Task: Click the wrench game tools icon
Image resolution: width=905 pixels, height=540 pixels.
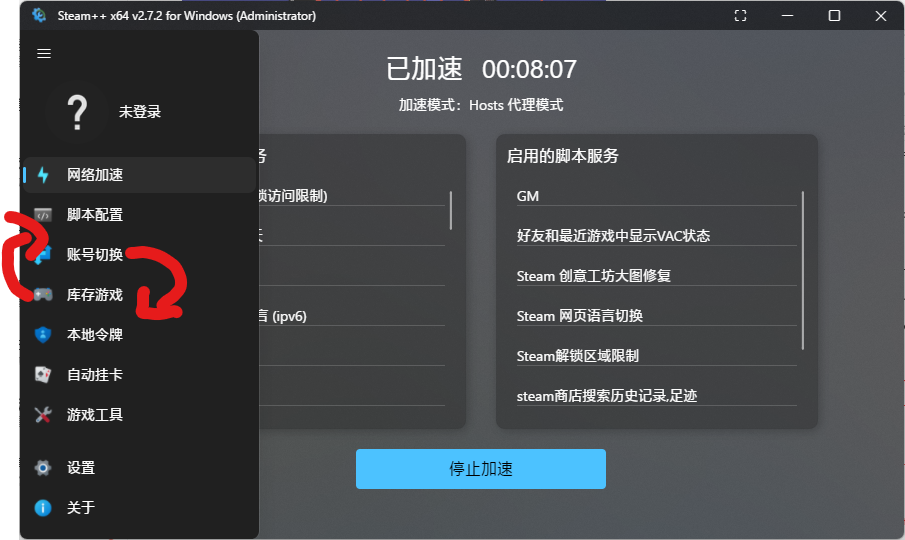Action: (x=43, y=415)
